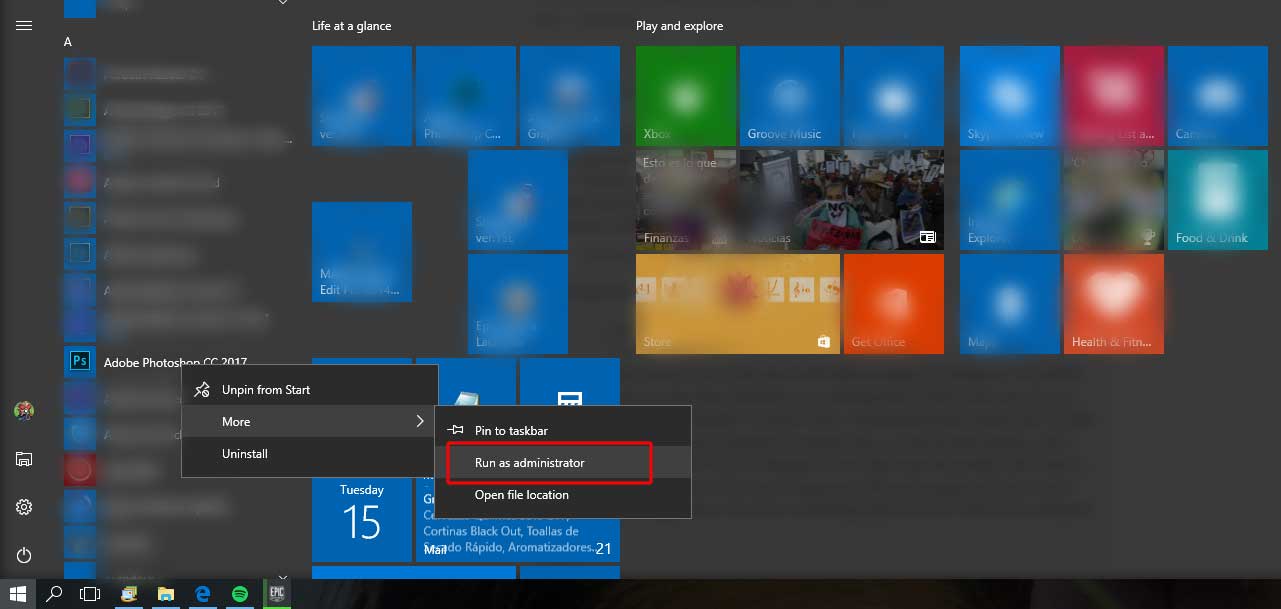Click the Photoshop Ps icon in app list
The height and width of the screenshot is (609, 1281).
point(79,361)
